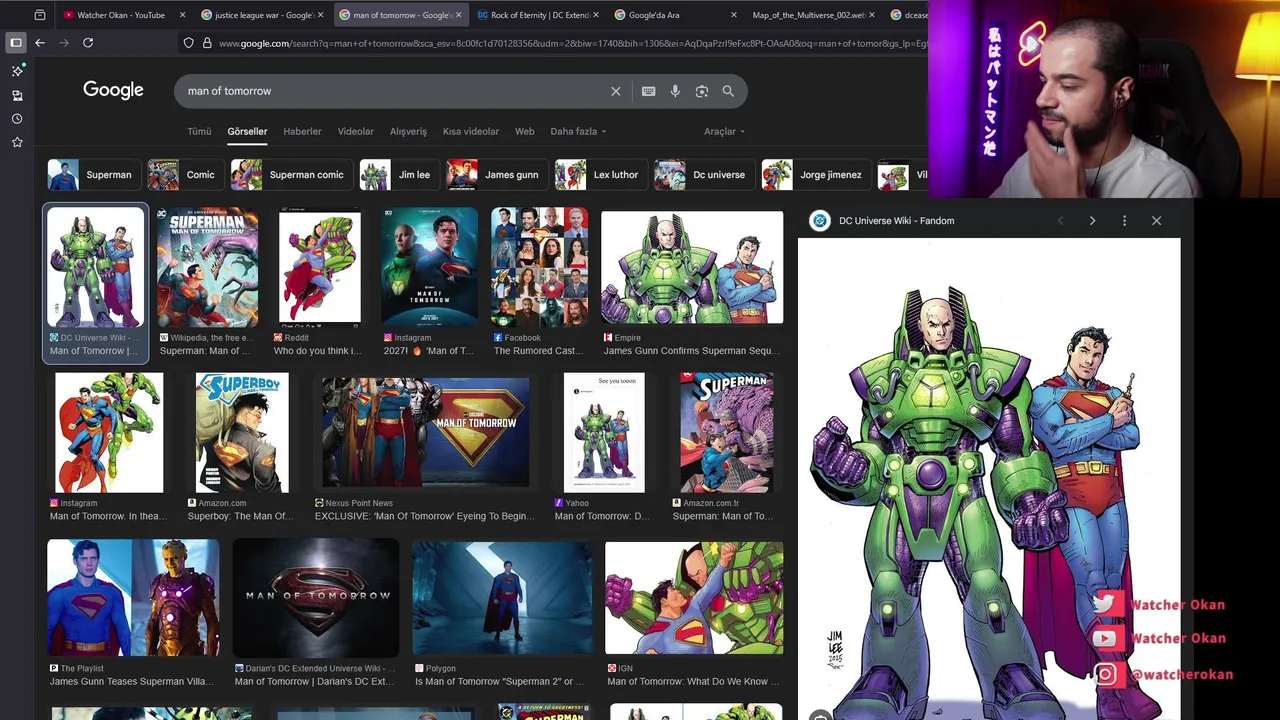Go to next image in preview panel
1280x720 pixels.
click(1092, 221)
